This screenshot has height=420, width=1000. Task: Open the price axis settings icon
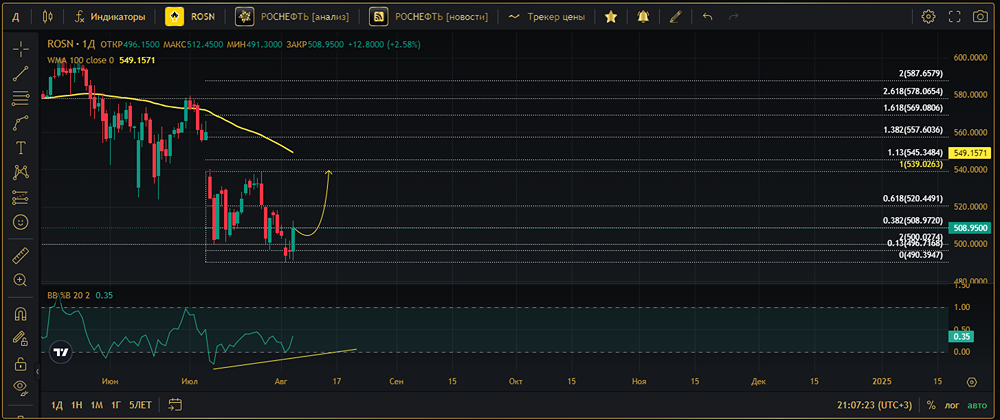click(x=971, y=382)
